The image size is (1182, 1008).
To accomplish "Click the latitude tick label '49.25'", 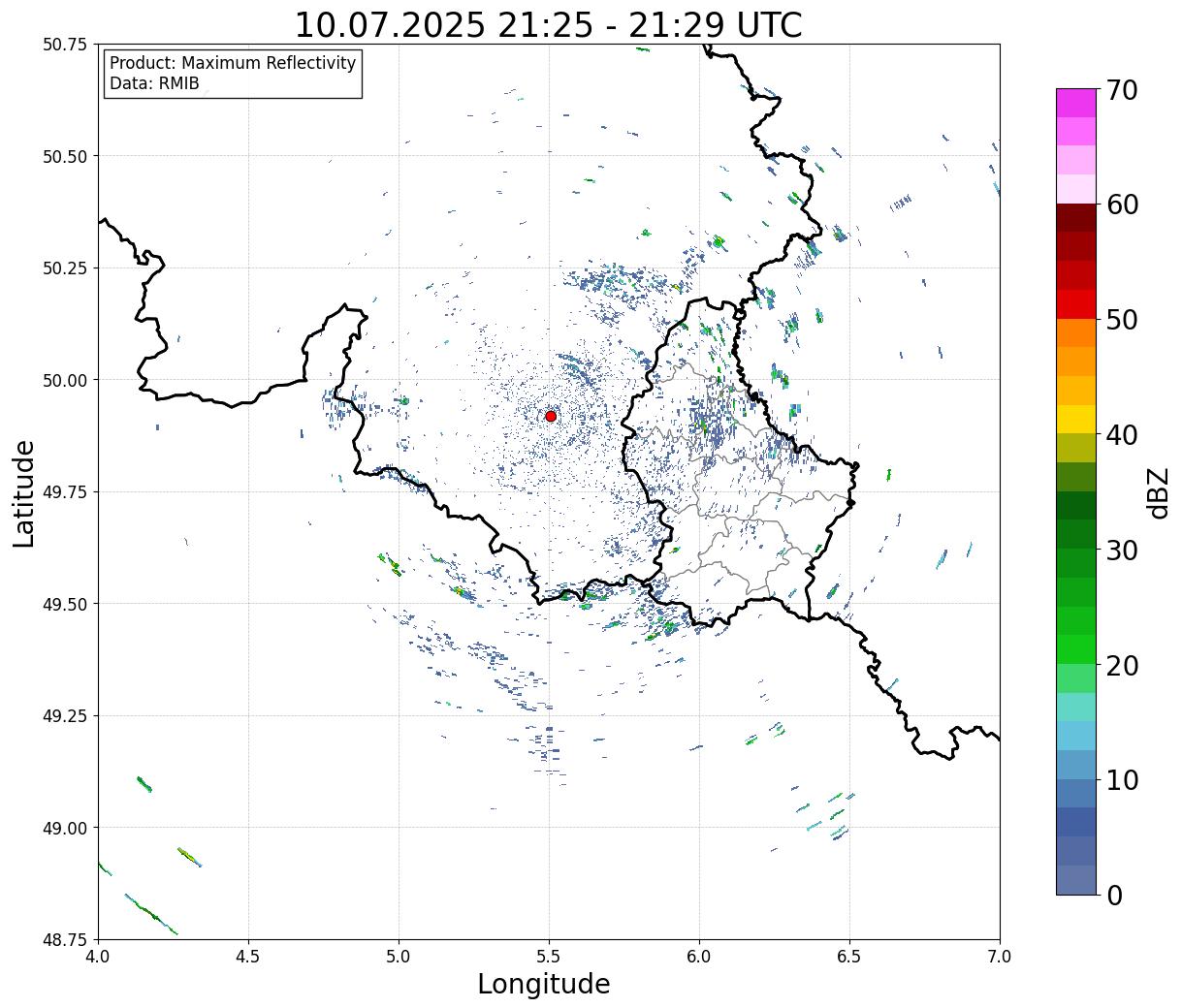I will pyautogui.click(x=65, y=716).
